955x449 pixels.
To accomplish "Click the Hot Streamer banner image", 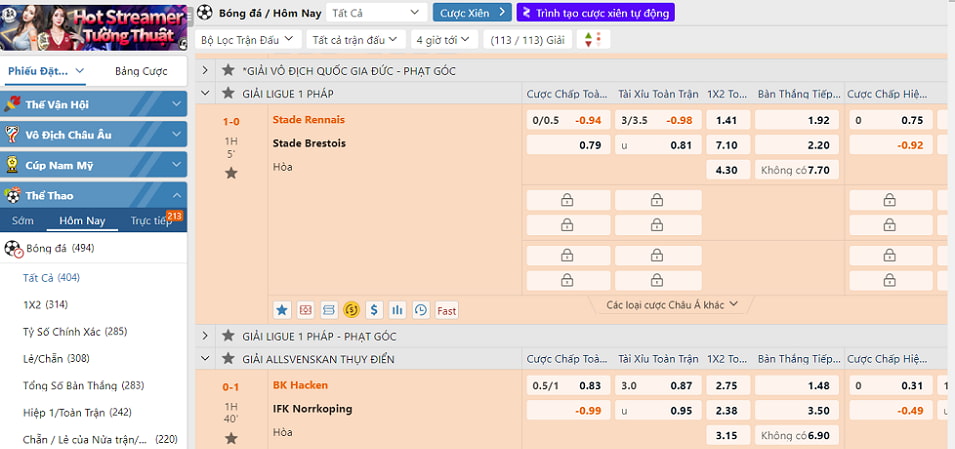I will pos(94,26).
